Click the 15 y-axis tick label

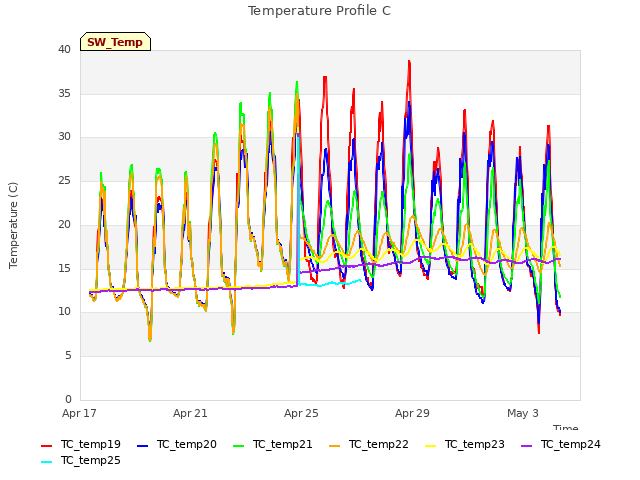pyautogui.click(x=64, y=268)
